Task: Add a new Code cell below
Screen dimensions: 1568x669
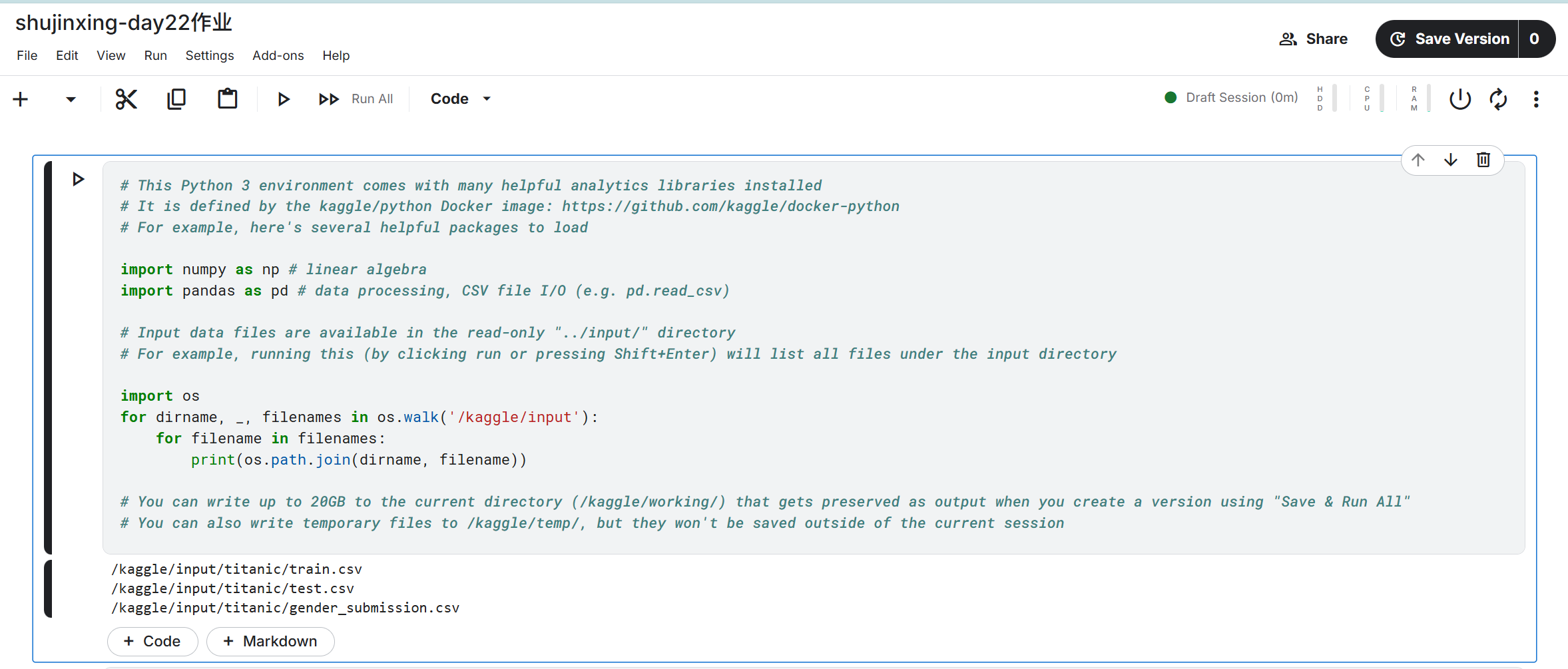Action: [152, 641]
